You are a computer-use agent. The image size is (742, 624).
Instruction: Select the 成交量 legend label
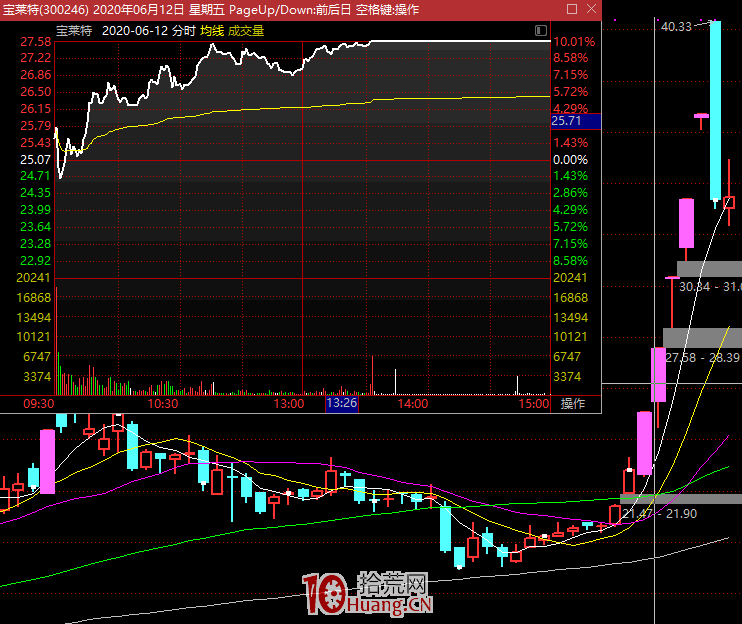246,31
